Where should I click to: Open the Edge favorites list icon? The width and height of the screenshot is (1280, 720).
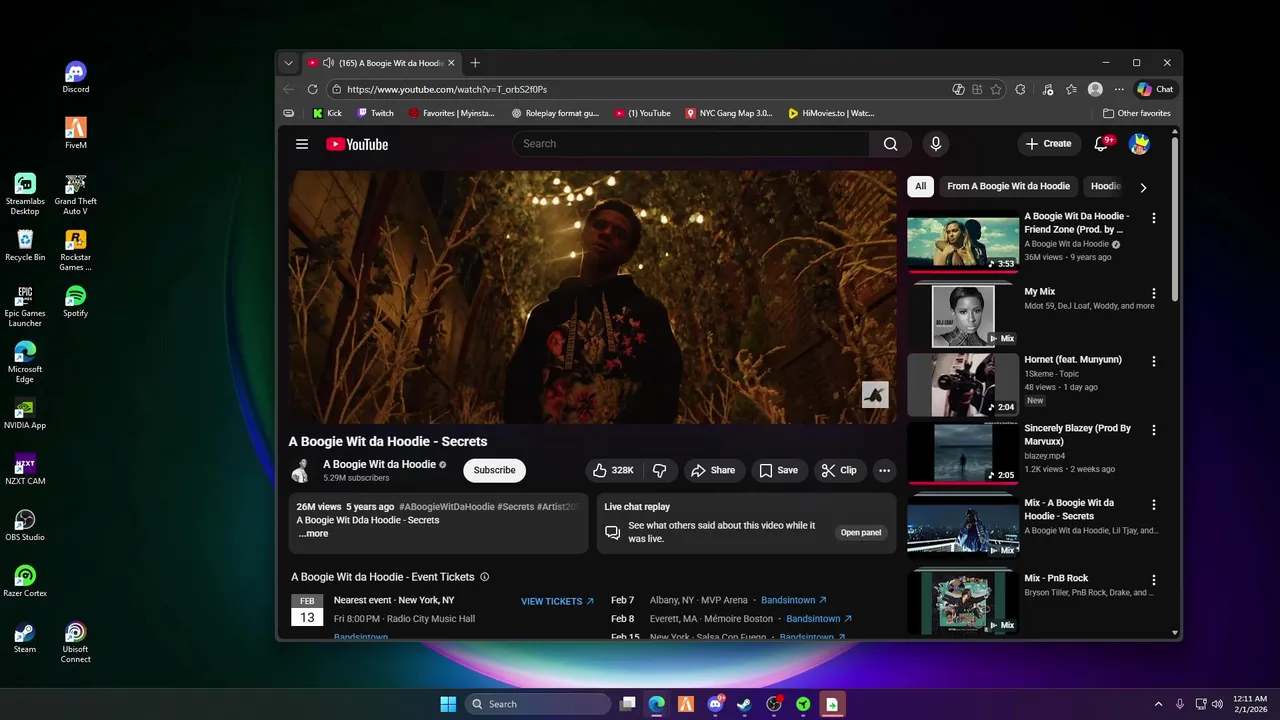click(x=1071, y=89)
